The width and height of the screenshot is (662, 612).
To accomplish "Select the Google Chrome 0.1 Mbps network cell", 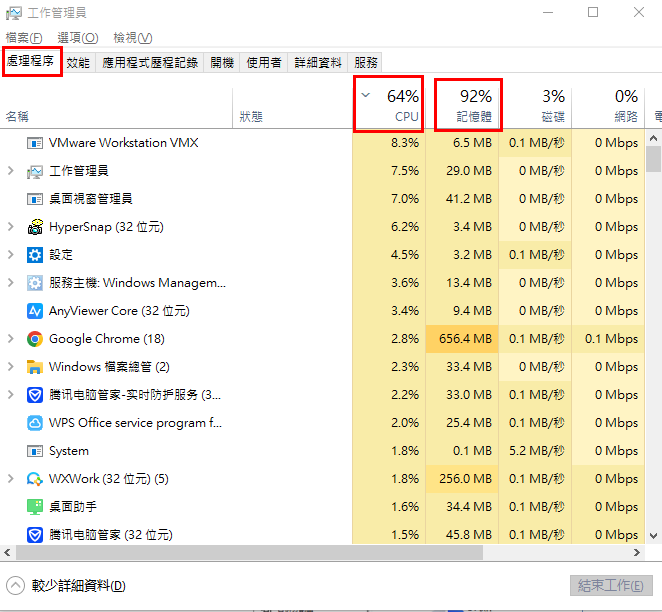I will click(608, 339).
